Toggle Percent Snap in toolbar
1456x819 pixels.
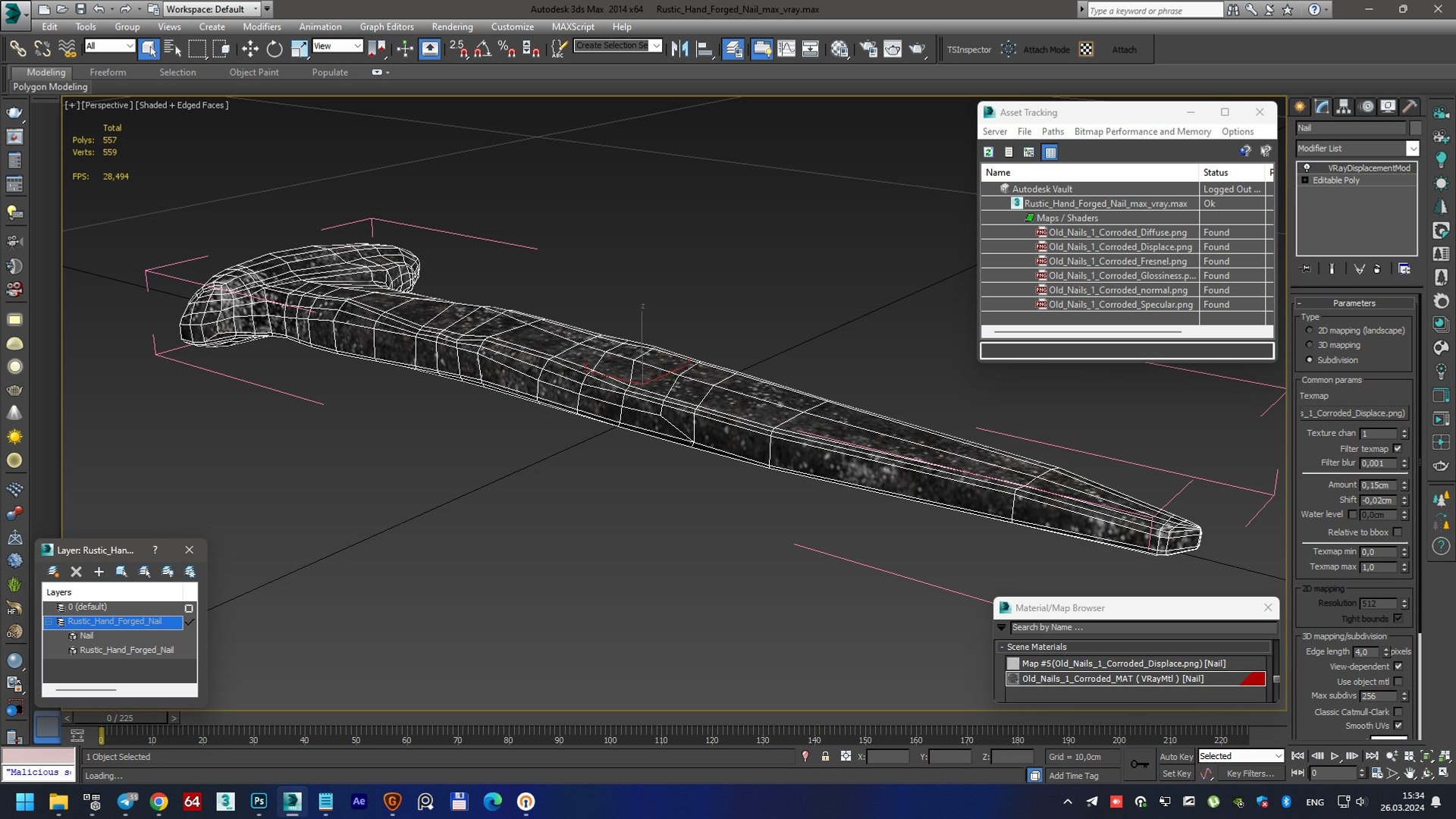[x=507, y=49]
